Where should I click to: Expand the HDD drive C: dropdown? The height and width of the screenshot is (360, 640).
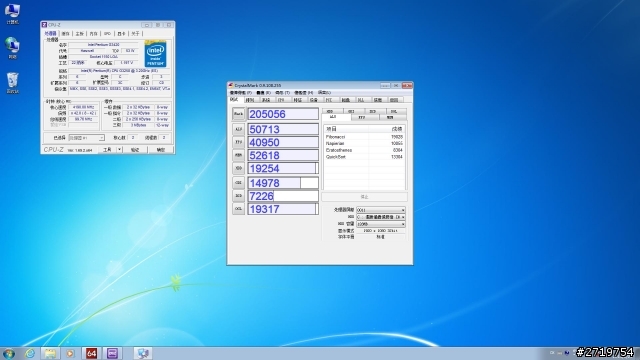click(x=380, y=217)
